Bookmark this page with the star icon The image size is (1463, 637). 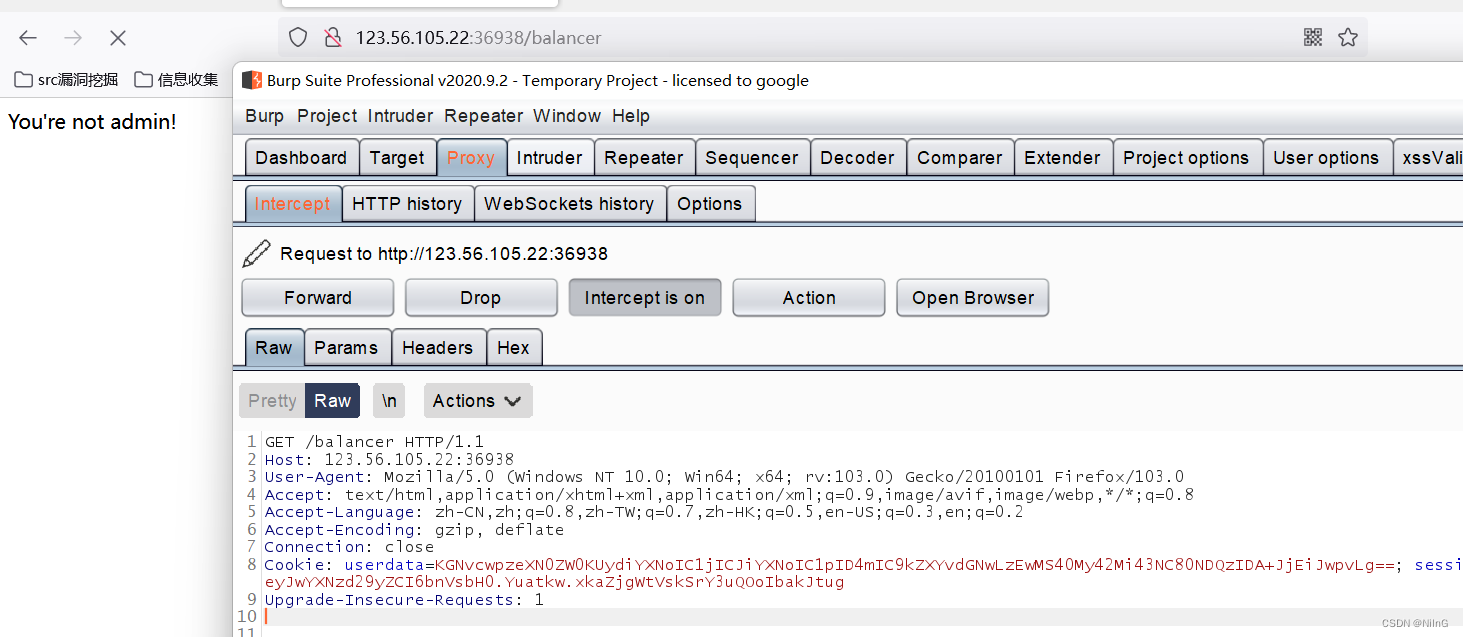pos(1348,37)
